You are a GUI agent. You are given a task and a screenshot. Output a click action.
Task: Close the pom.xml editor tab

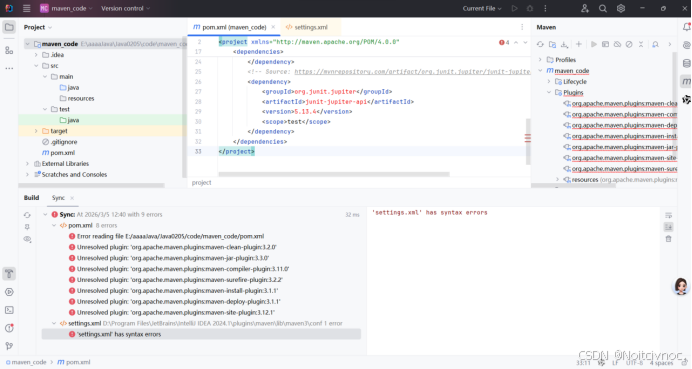[x=273, y=27]
